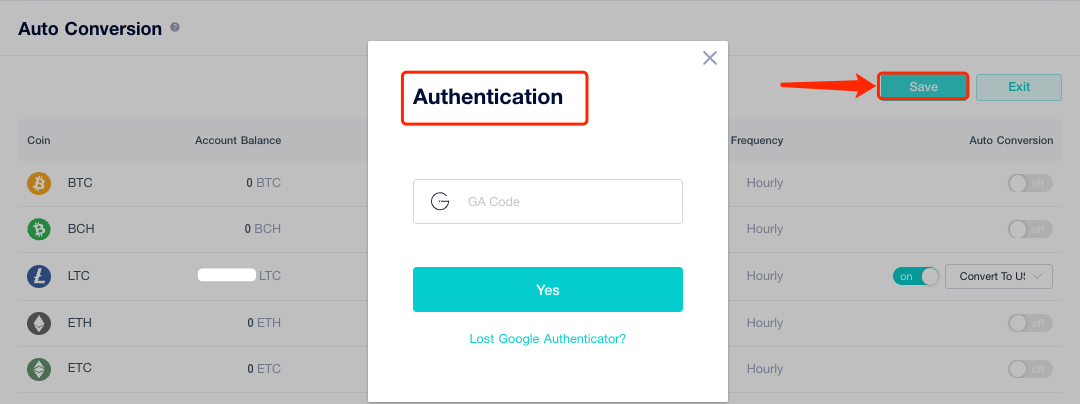The height and width of the screenshot is (404, 1080).
Task: Close the Authentication dialog with X
Action: point(710,58)
